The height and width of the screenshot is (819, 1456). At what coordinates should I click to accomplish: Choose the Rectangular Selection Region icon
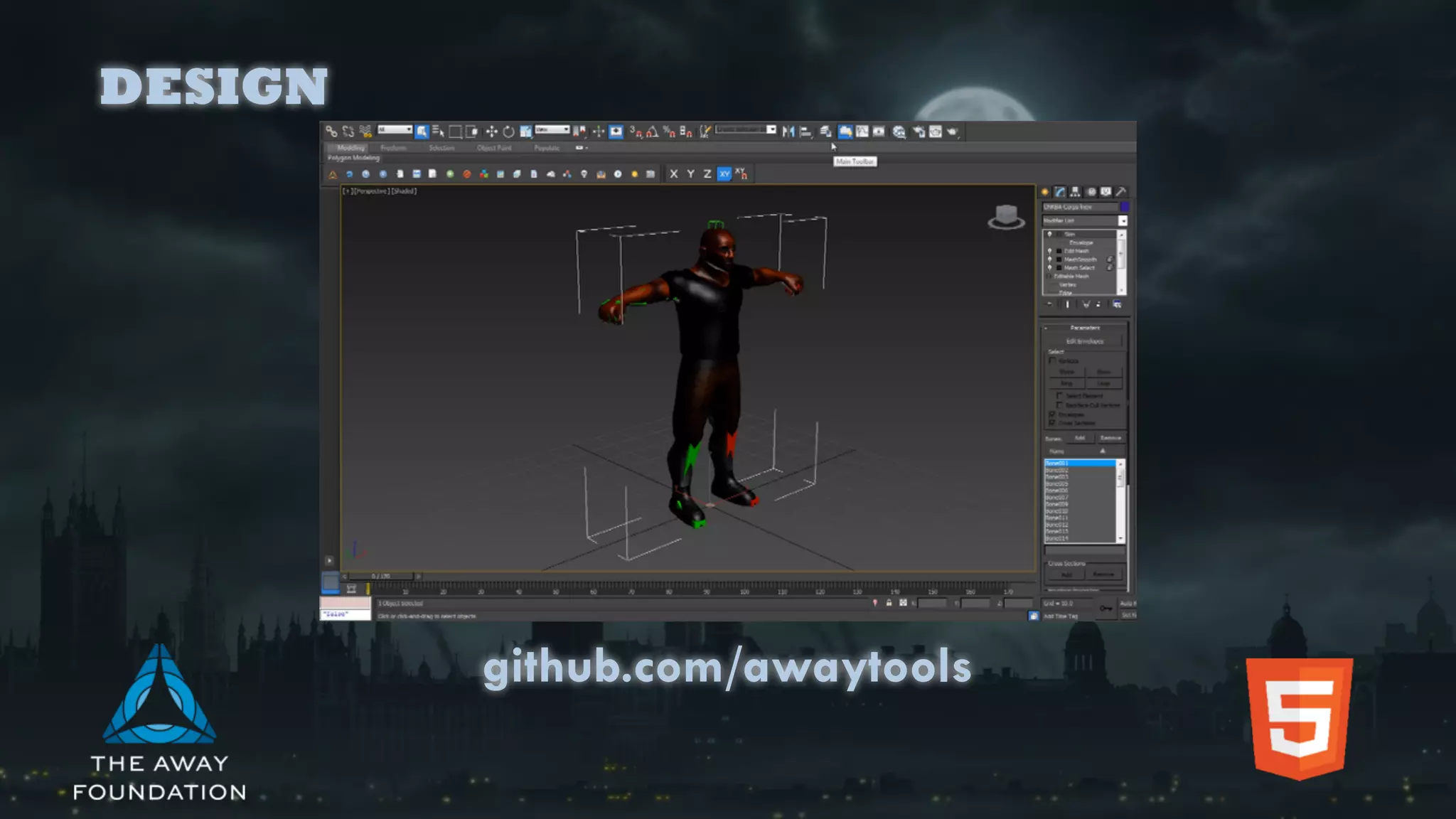(x=455, y=132)
